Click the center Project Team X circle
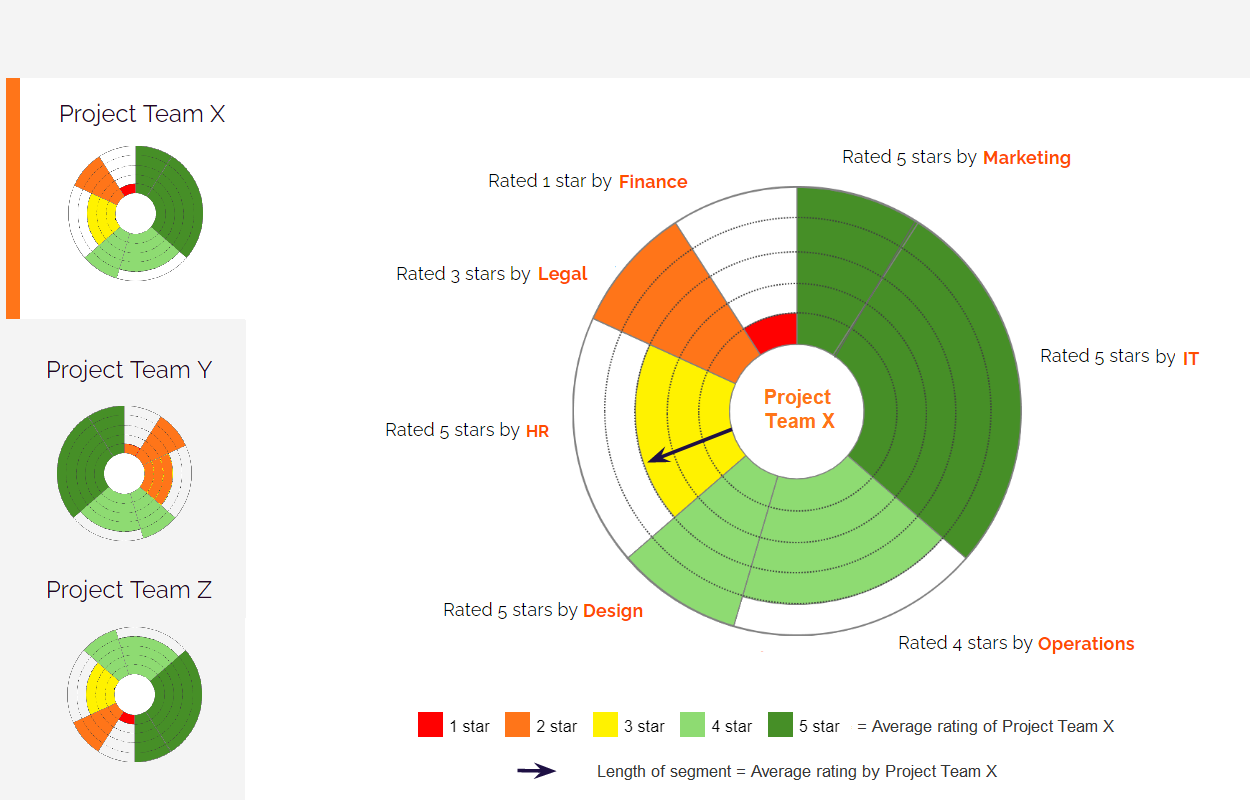 (798, 410)
